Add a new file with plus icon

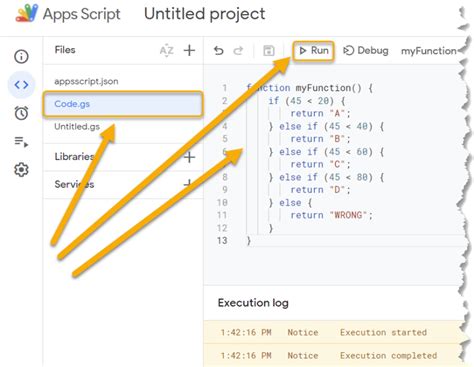tap(189, 51)
